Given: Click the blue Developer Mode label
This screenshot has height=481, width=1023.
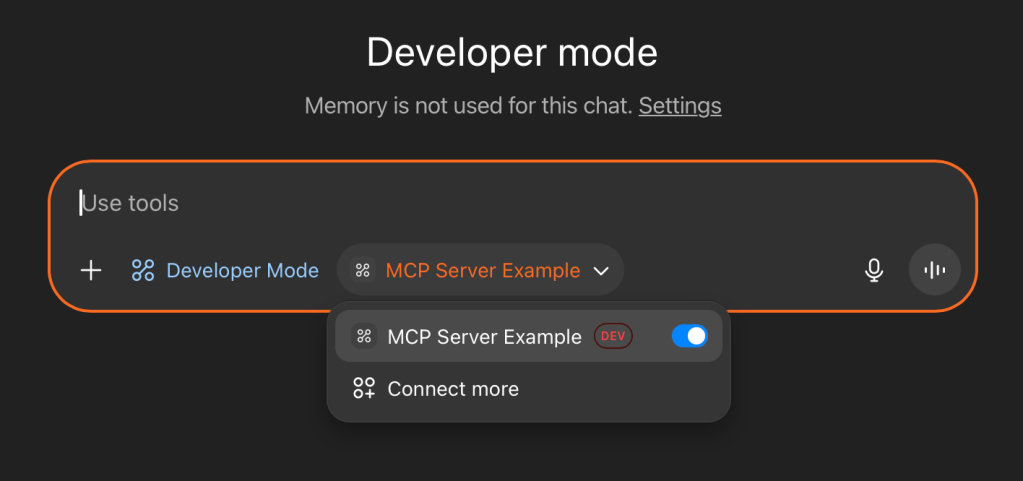Looking at the screenshot, I should pos(242,270).
